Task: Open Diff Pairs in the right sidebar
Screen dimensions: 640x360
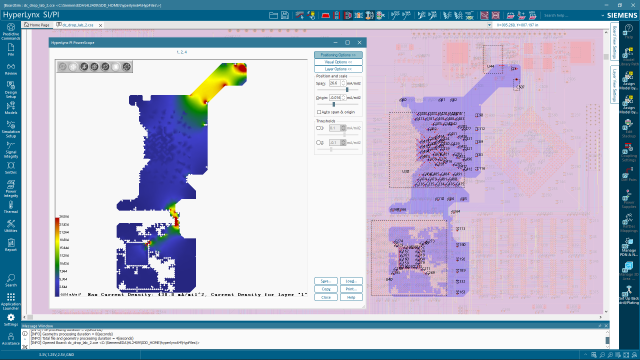Action: pos(629,175)
